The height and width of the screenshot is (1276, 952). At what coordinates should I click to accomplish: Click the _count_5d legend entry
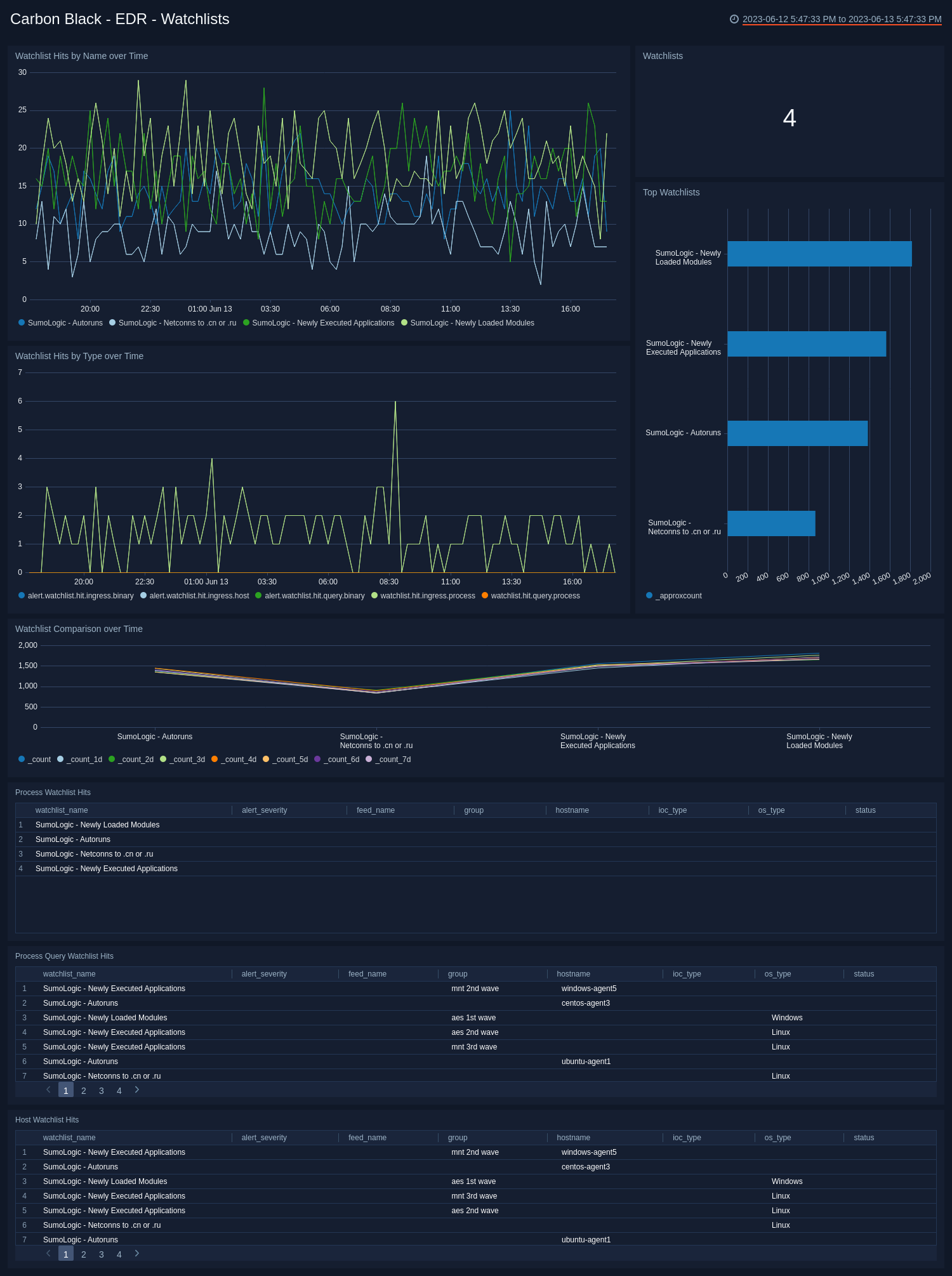285,760
